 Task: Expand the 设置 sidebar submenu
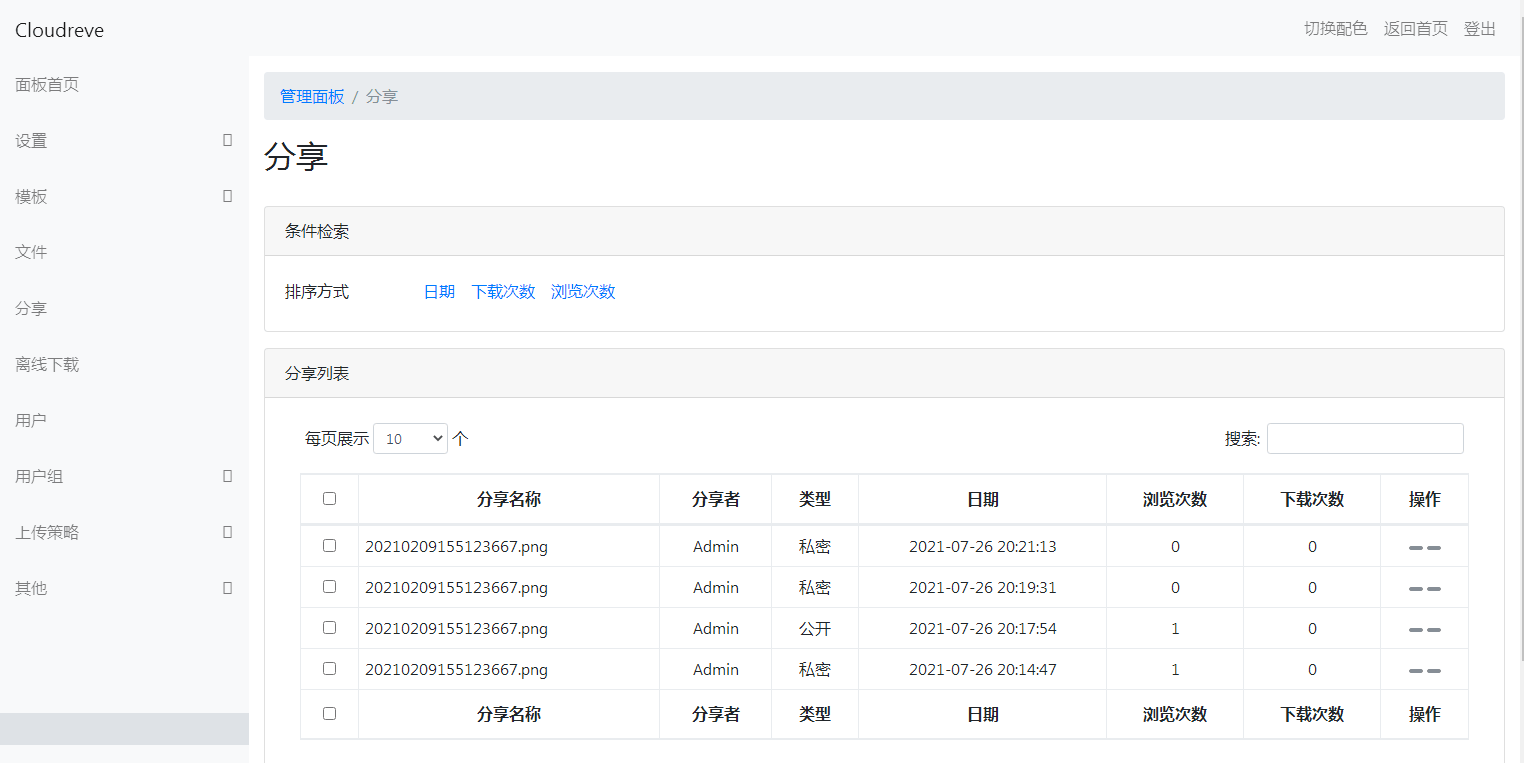click(124, 141)
